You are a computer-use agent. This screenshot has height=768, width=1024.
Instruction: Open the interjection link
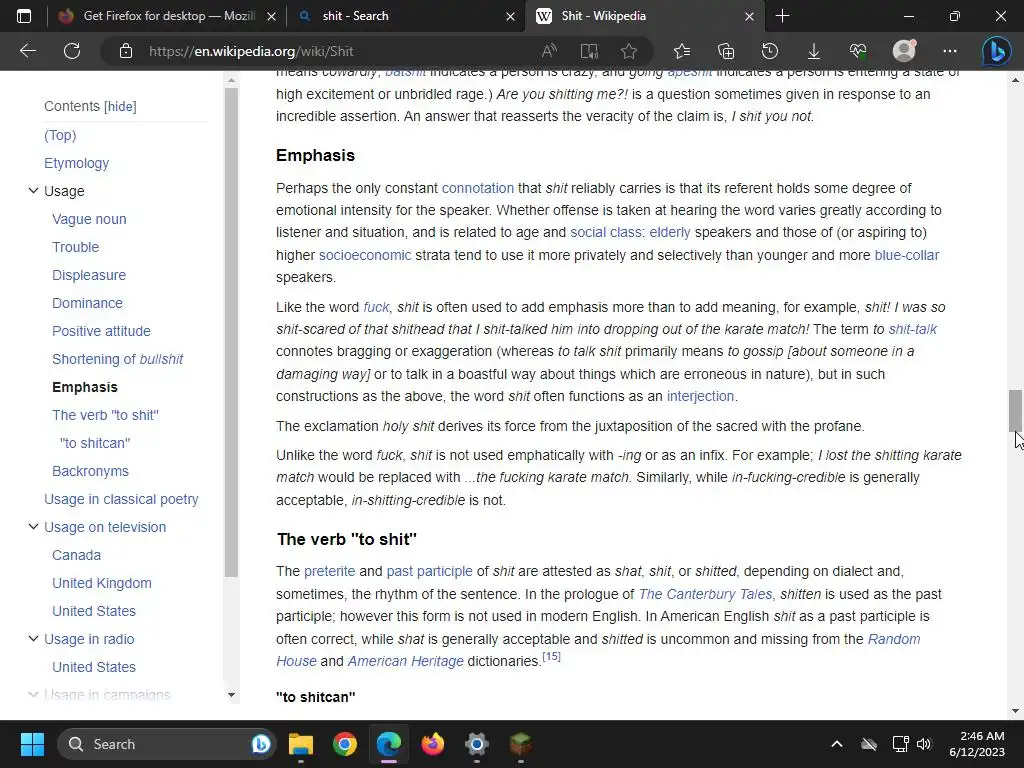(700, 396)
